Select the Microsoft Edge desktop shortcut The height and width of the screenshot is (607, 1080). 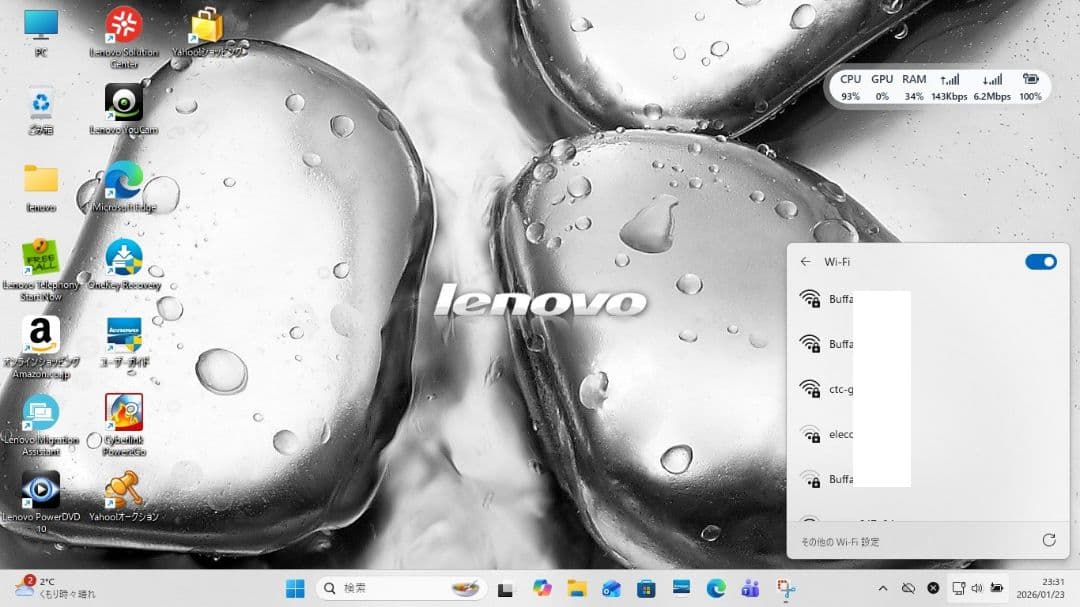pos(124,186)
